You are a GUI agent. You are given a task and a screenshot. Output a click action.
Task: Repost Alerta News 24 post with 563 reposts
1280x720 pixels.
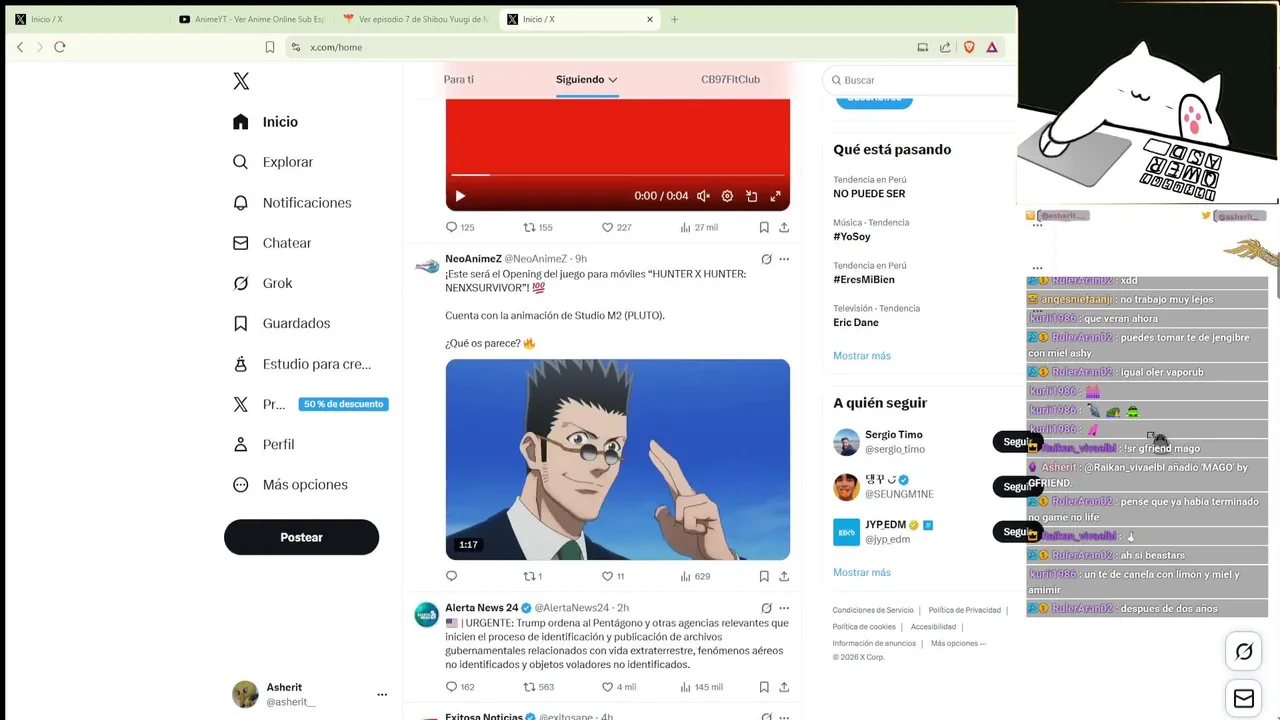point(538,687)
